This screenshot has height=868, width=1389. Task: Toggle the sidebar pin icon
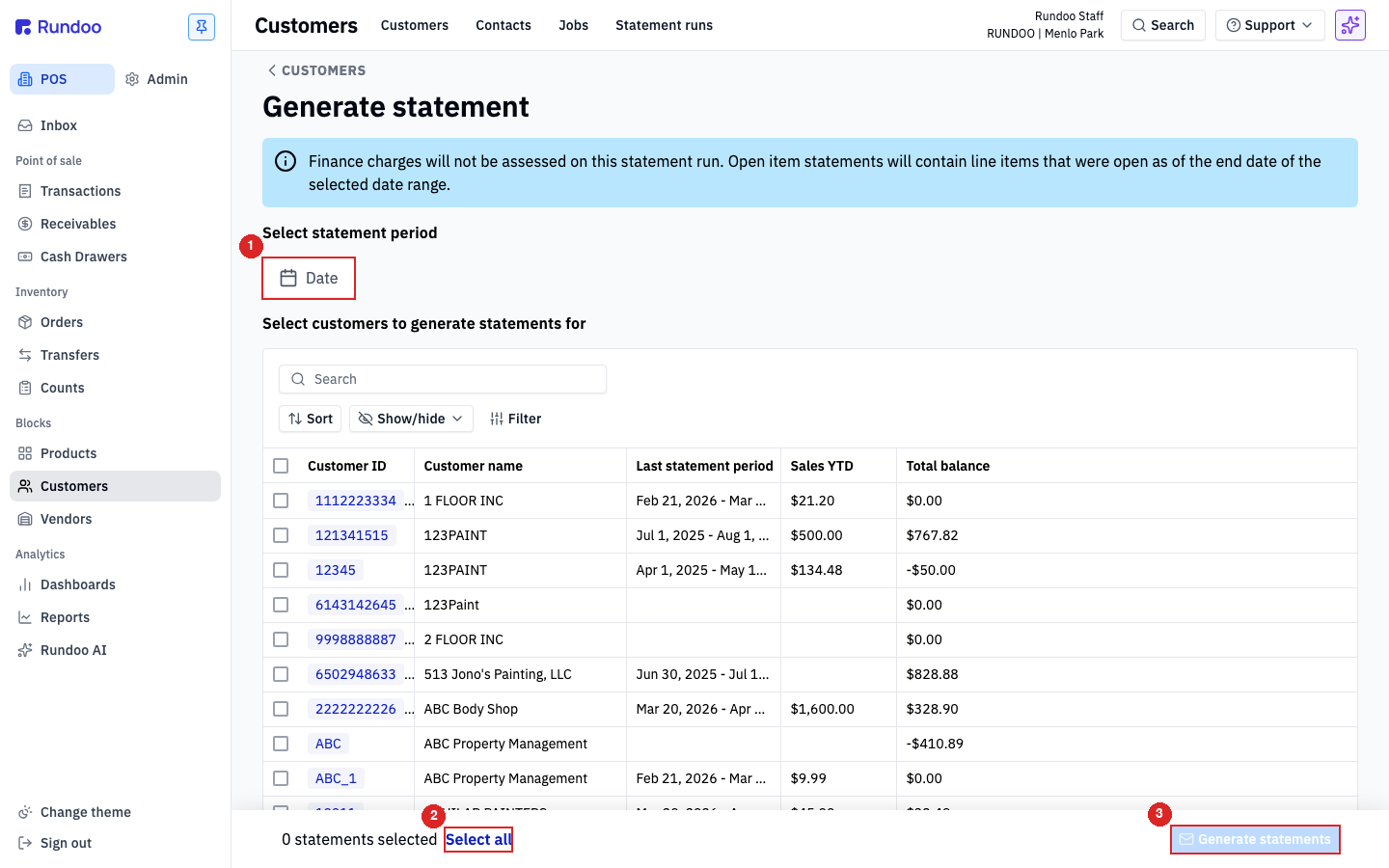[x=202, y=27]
